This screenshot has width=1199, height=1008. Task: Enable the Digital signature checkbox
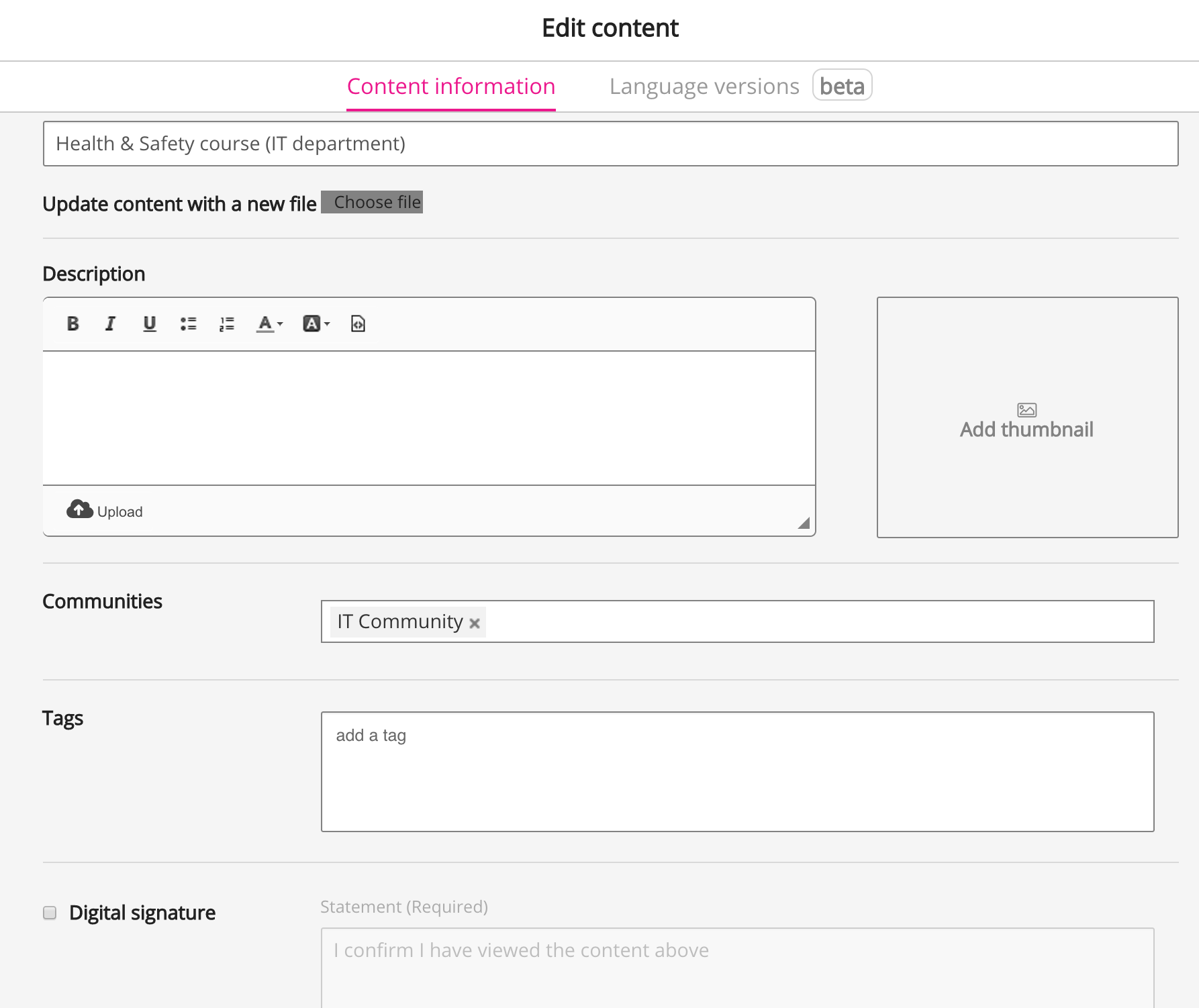point(50,913)
